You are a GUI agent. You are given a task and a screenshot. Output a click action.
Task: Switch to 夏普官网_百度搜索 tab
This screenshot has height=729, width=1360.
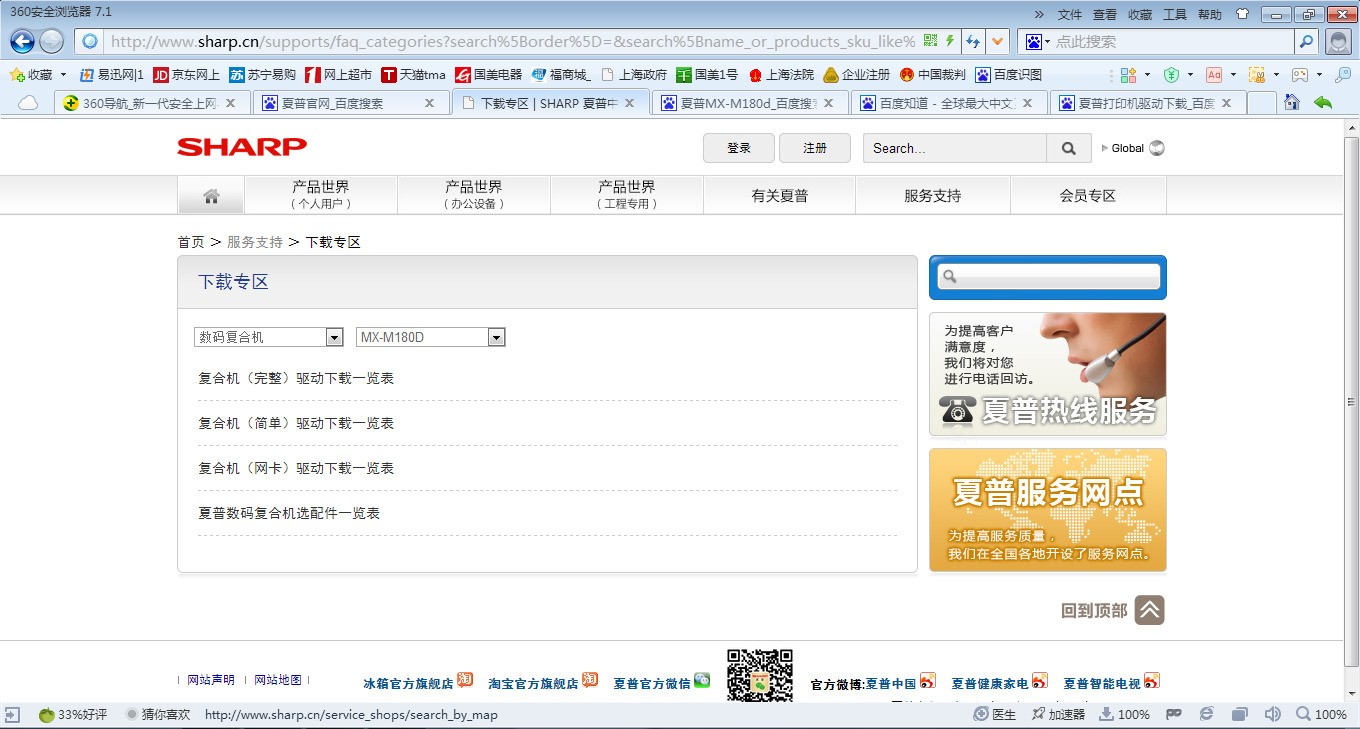point(350,103)
